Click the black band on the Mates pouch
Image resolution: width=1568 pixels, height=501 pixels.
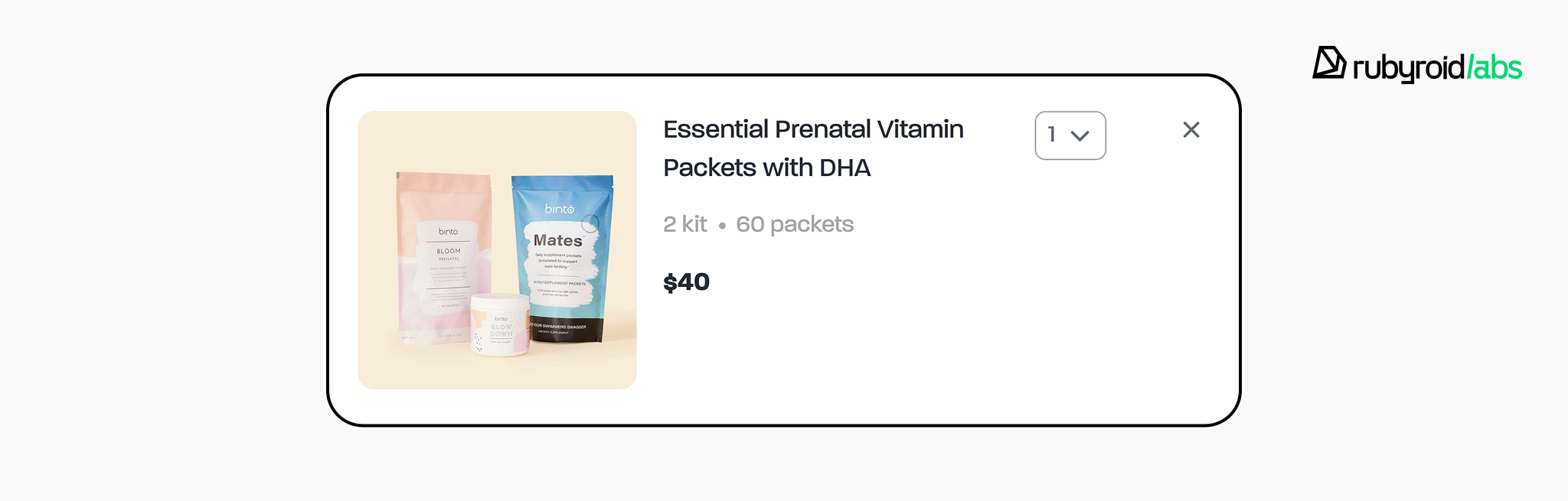click(x=567, y=329)
